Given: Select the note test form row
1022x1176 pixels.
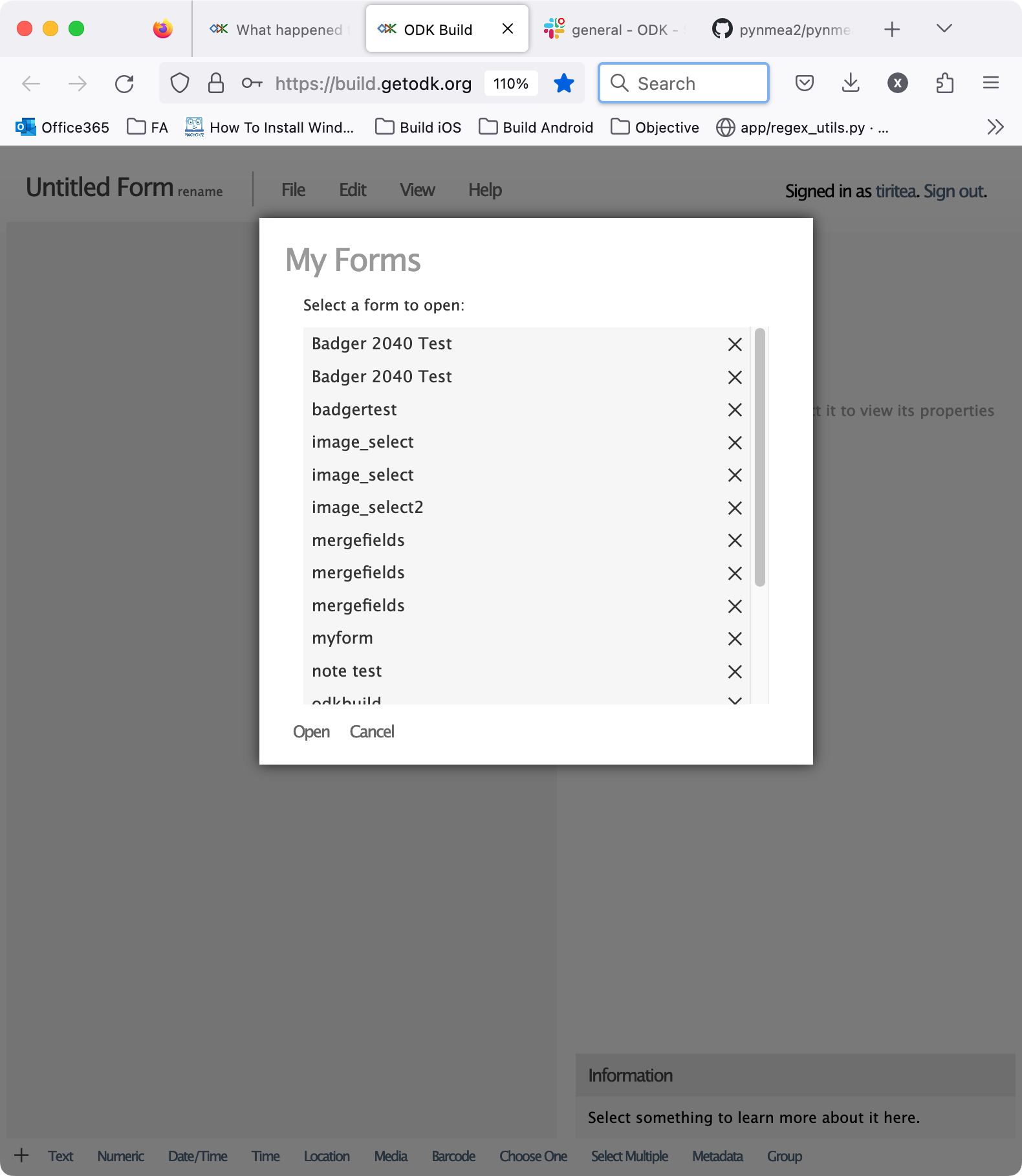Looking at the screenshot, I should point(527,671).
